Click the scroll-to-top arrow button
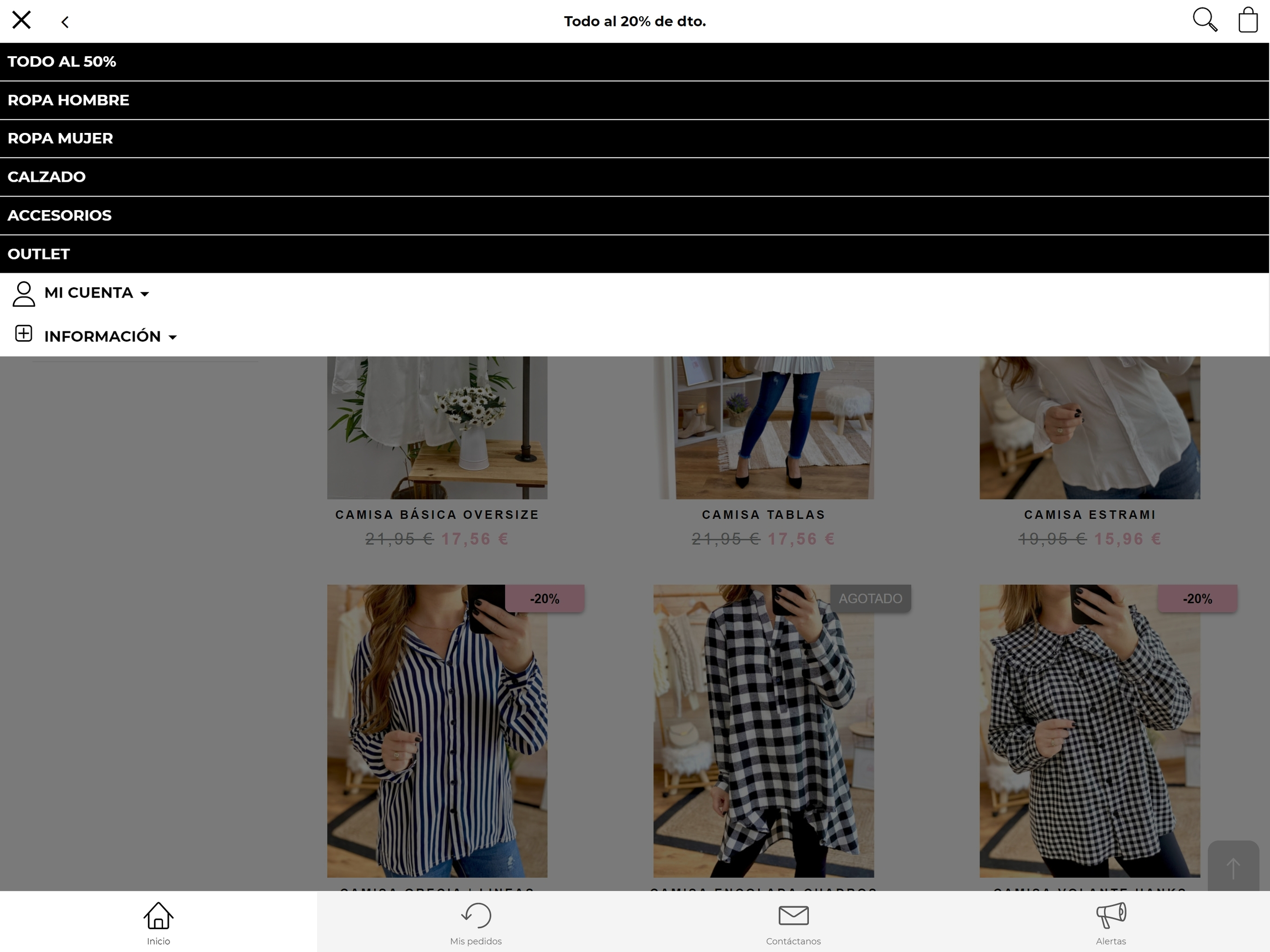 1233,867
